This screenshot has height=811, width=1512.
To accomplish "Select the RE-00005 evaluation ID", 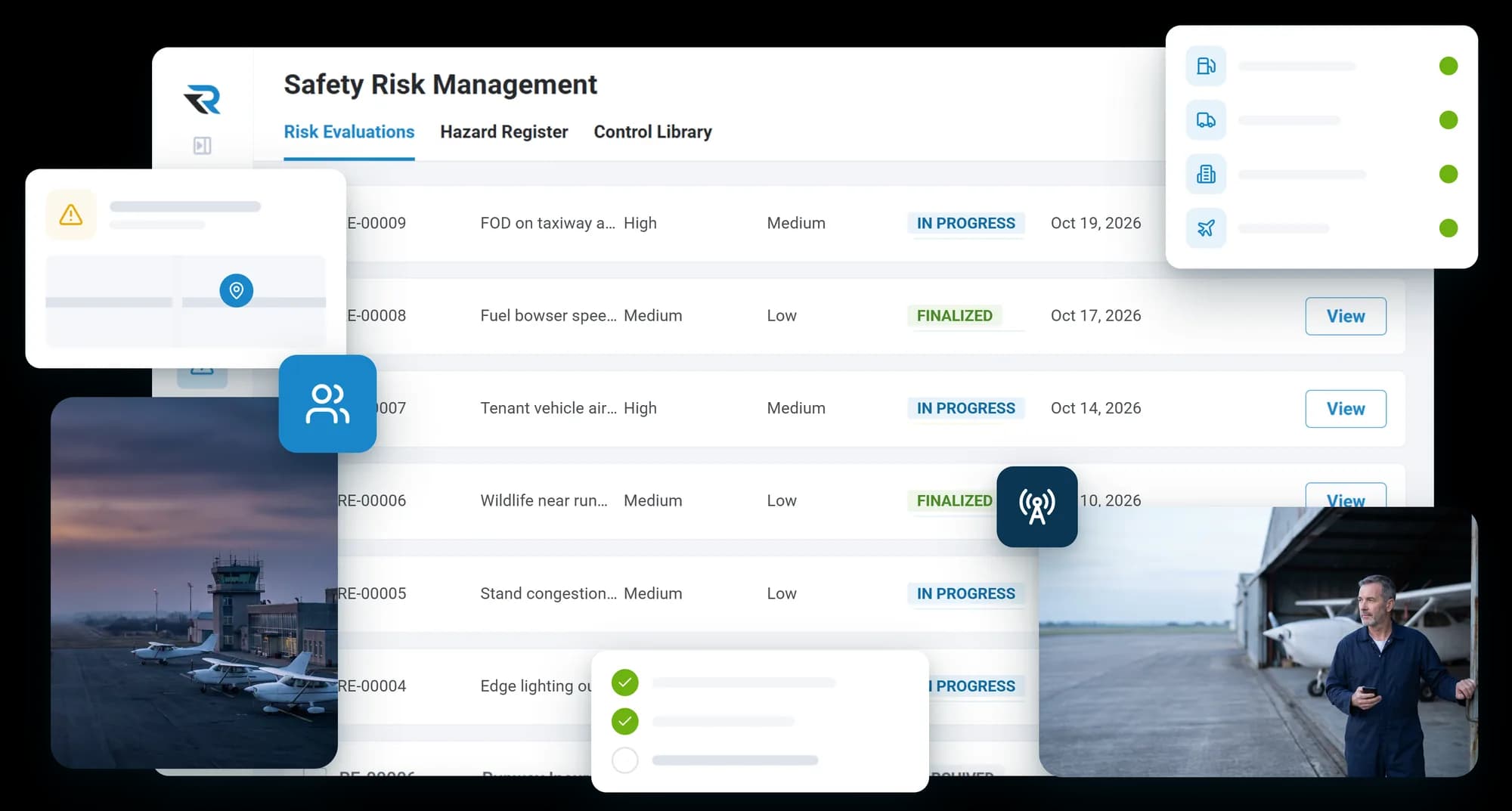I will click(372, 593).
